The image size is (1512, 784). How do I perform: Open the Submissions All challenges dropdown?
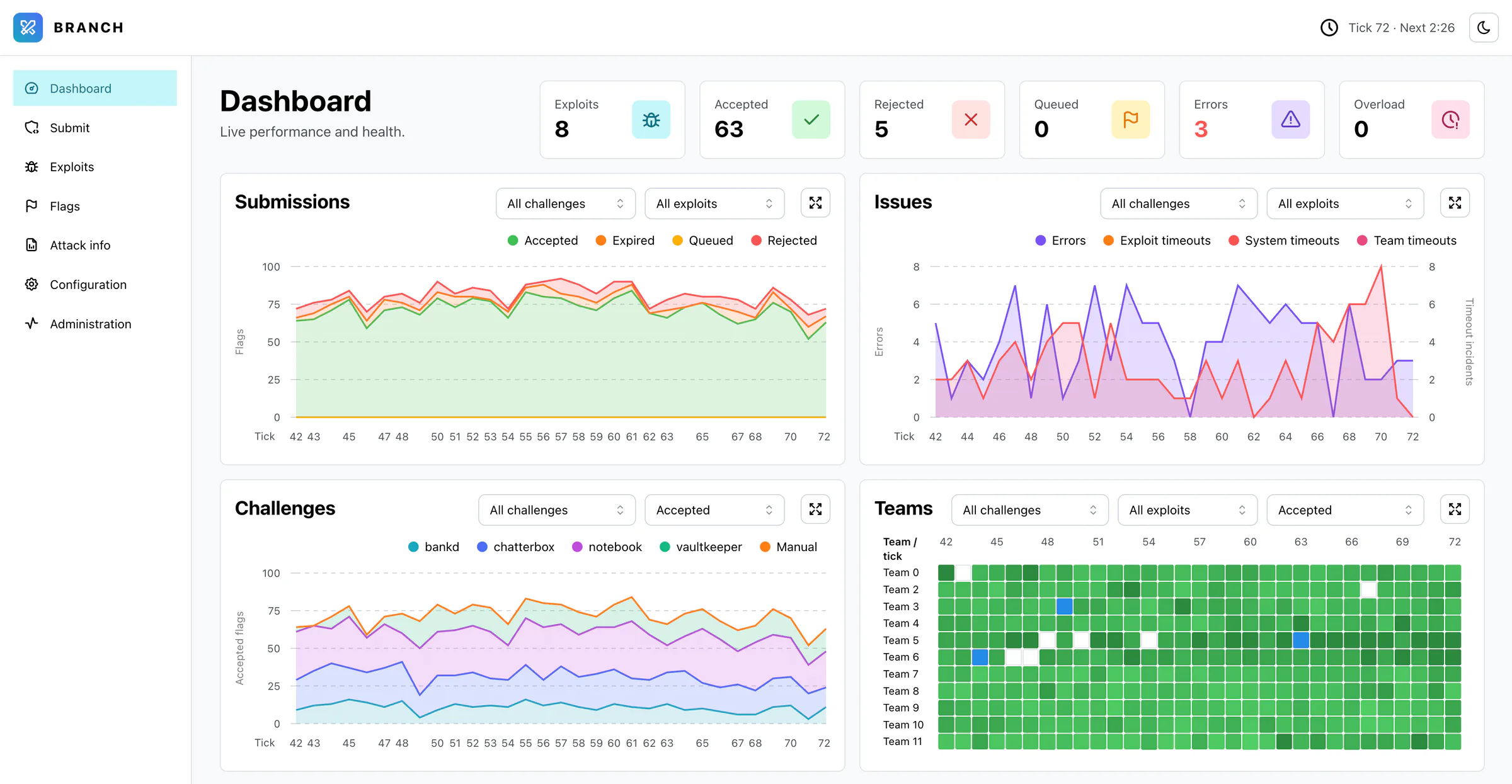pos(566,203)
